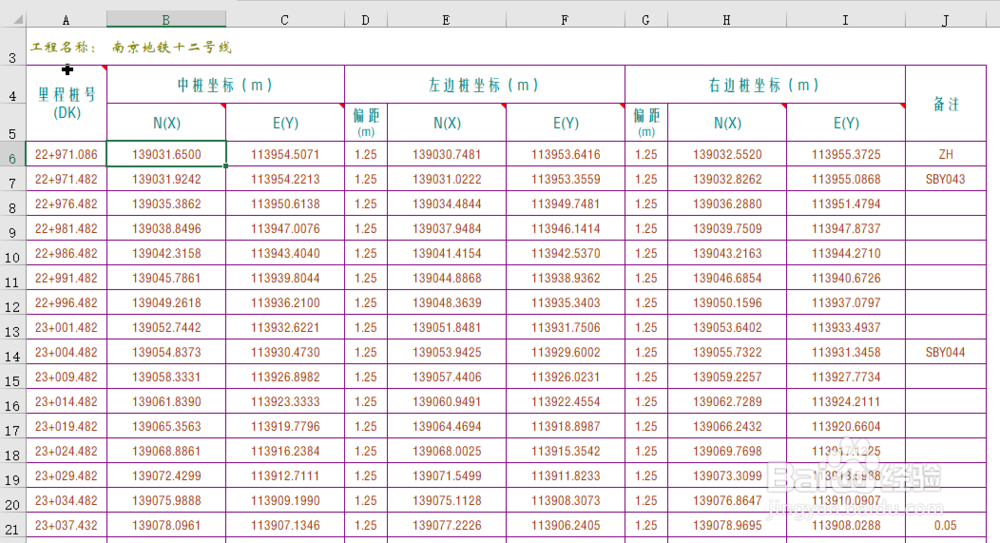
Task: Select cell 139031.6500
Action: [x=166, y=154]
